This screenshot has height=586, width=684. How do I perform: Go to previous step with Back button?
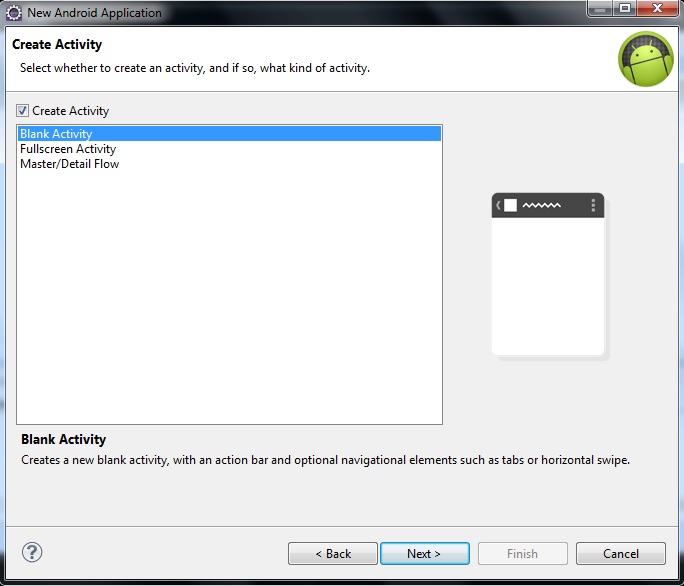pyautogui.click(x=333, y=554)
